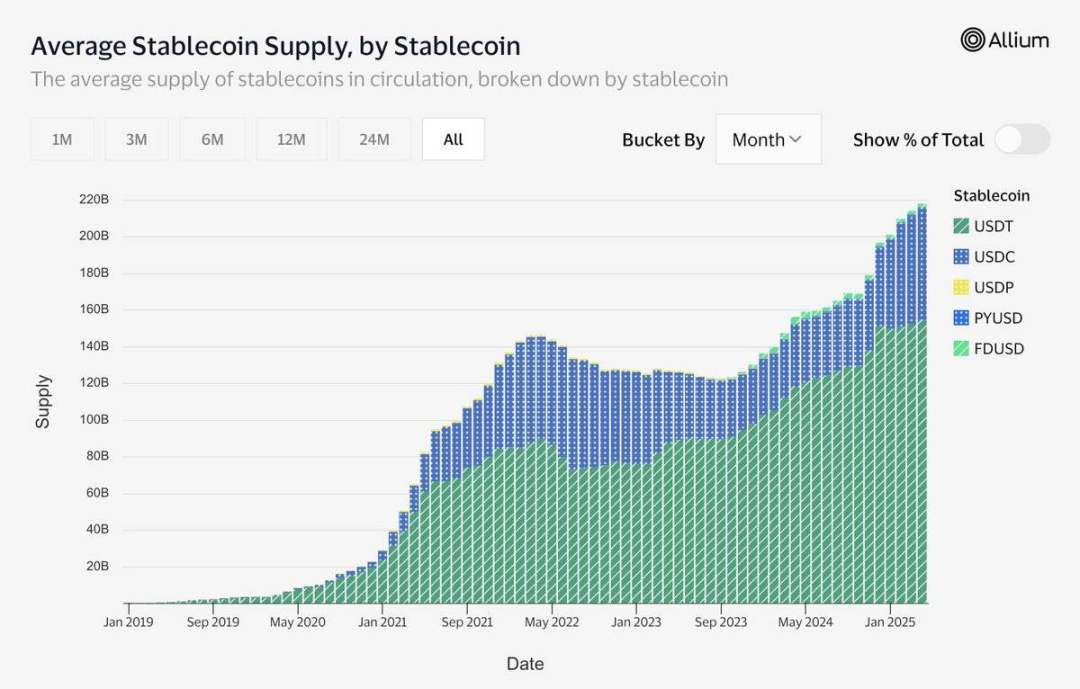Open the Bucket By Month dropdown

(768, 140)
